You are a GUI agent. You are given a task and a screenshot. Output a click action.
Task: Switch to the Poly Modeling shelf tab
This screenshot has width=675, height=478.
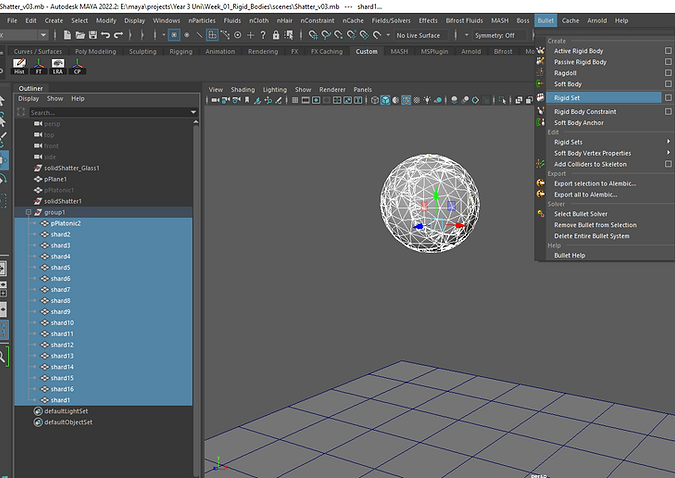[96, 51]
